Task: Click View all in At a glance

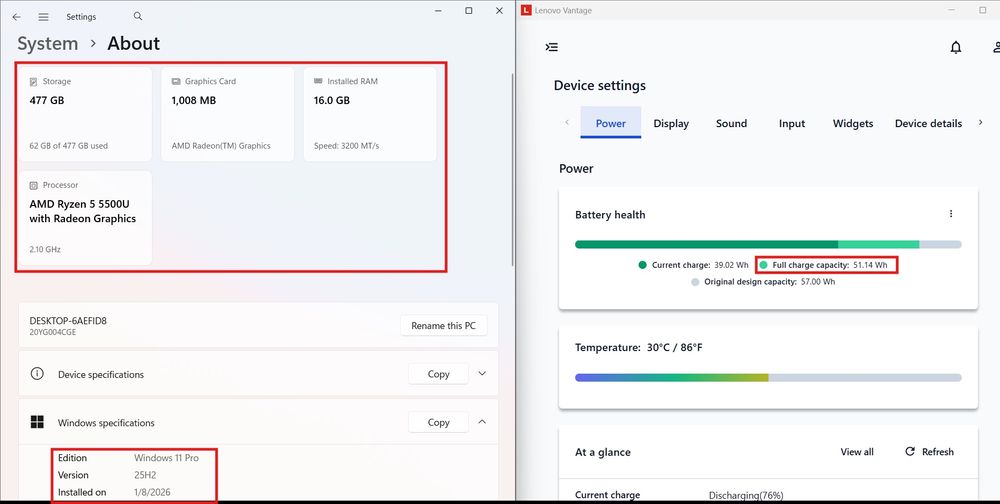Action: coord(857,452)
